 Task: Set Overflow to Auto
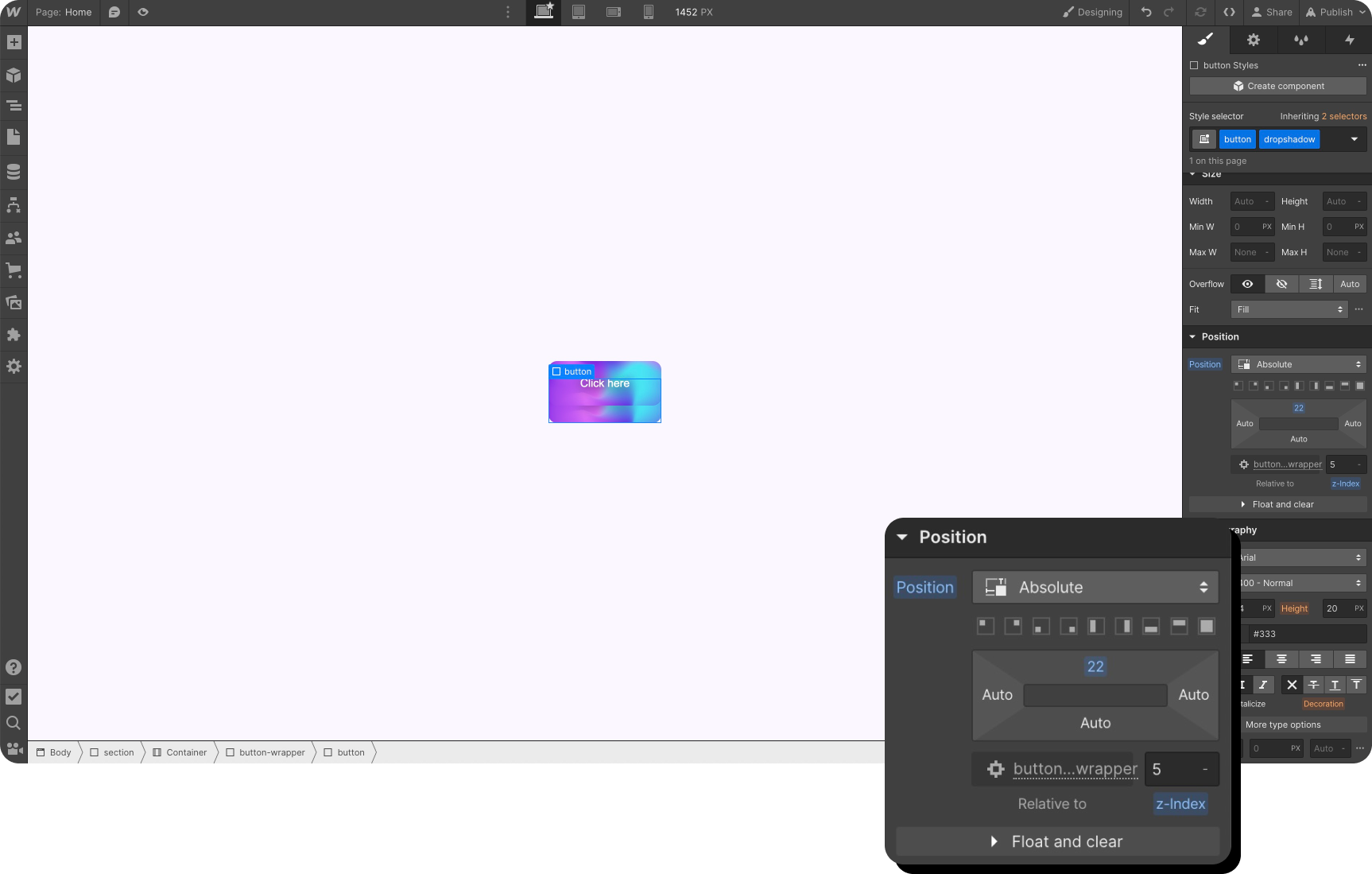pos(1349,284)
